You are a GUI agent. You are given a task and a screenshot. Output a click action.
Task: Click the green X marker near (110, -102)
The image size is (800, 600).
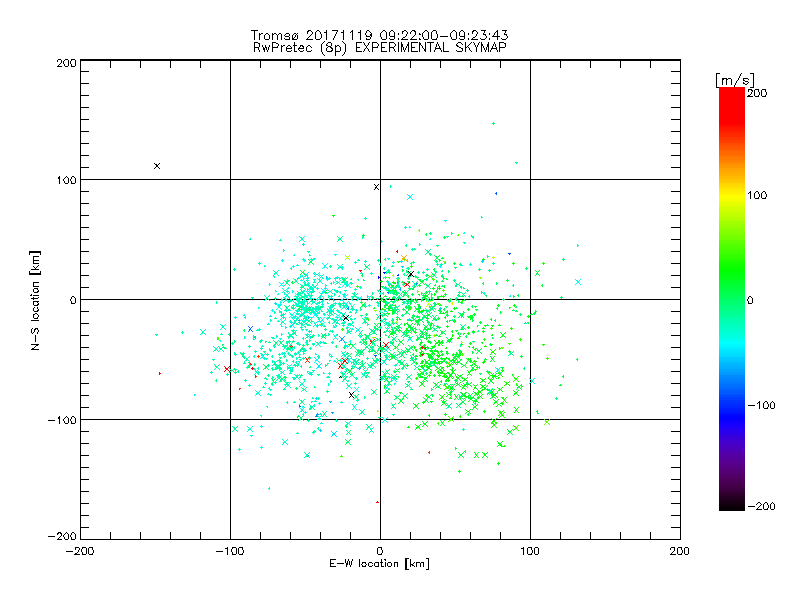547,422
